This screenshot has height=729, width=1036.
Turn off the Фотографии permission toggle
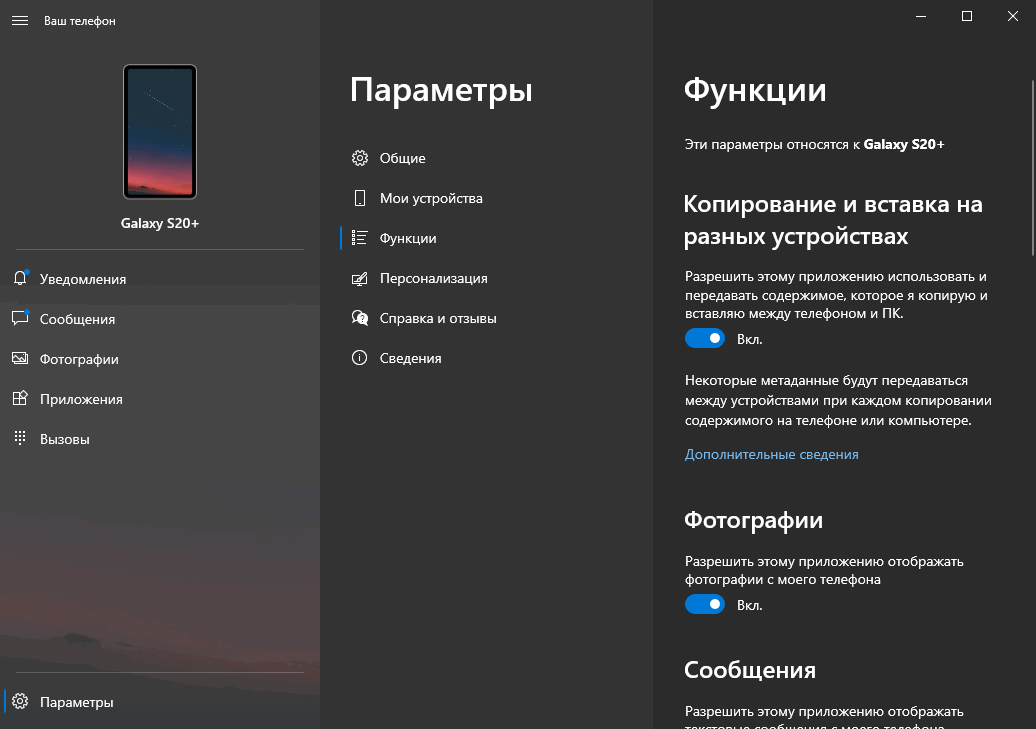pos(705,604)
